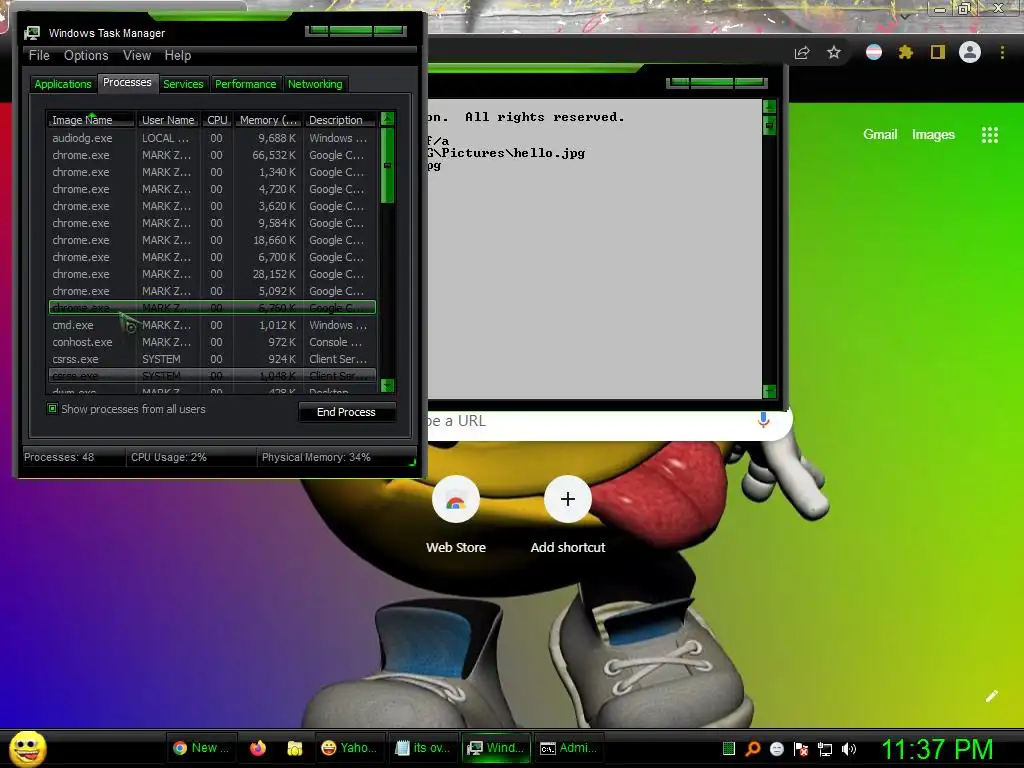Click Add shortcut plus button
Viewport: 1024px width, 768px height.
pos(568,500)
